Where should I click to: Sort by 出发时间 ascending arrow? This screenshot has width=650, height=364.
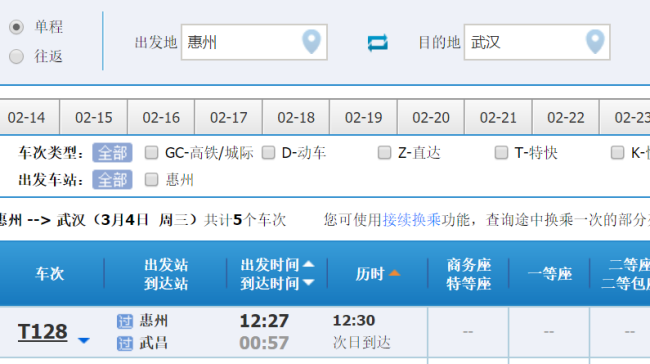[308, 264]
